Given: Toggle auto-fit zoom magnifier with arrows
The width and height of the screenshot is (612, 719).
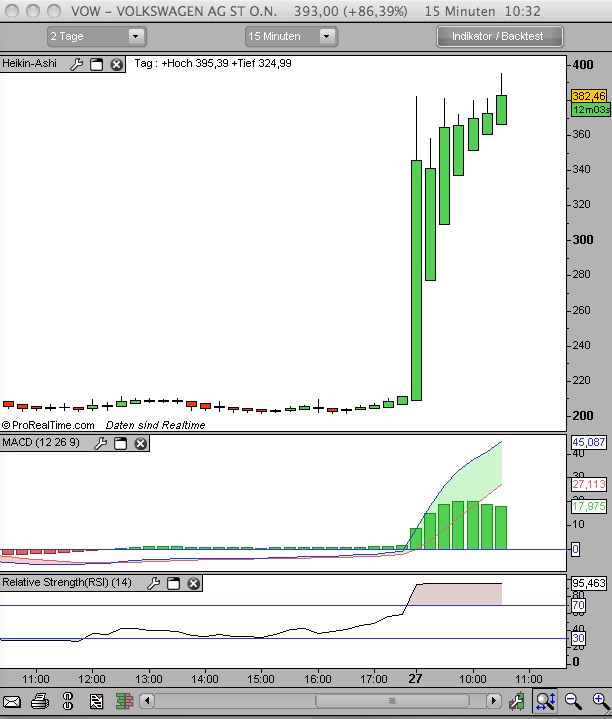Looking at the screenshot, I should click(x=546, y=701).
